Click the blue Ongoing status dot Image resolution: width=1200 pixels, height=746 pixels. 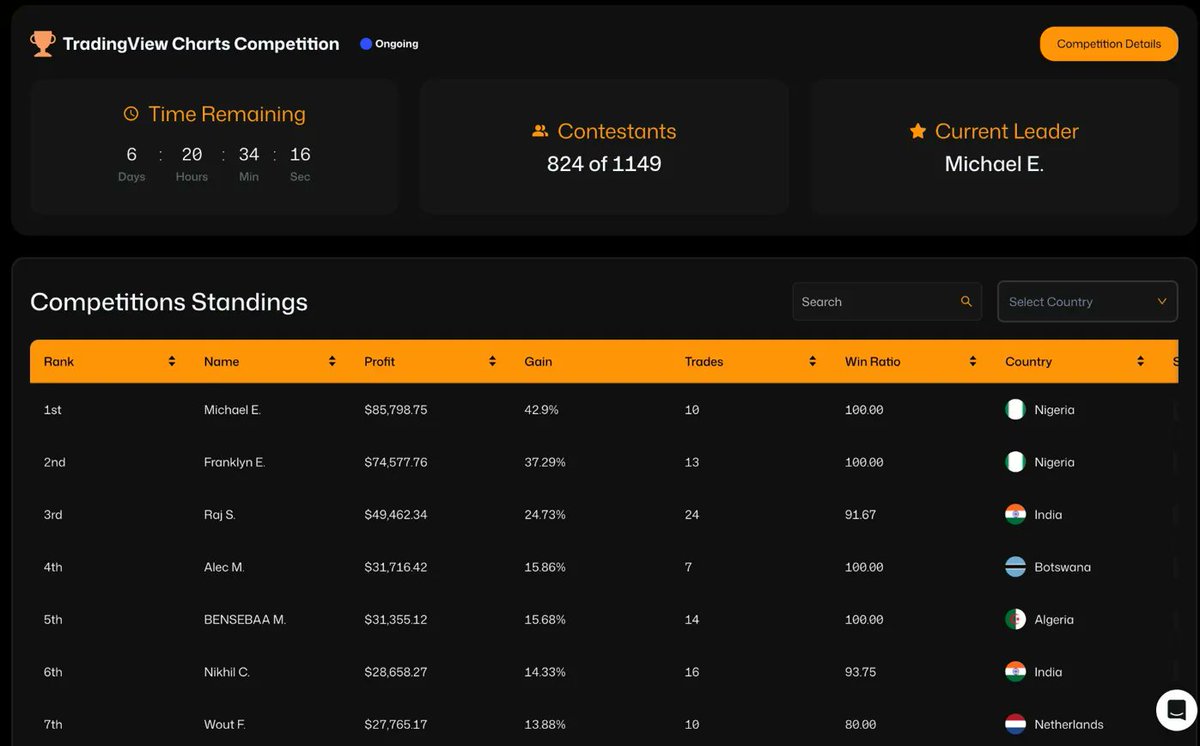366,44
